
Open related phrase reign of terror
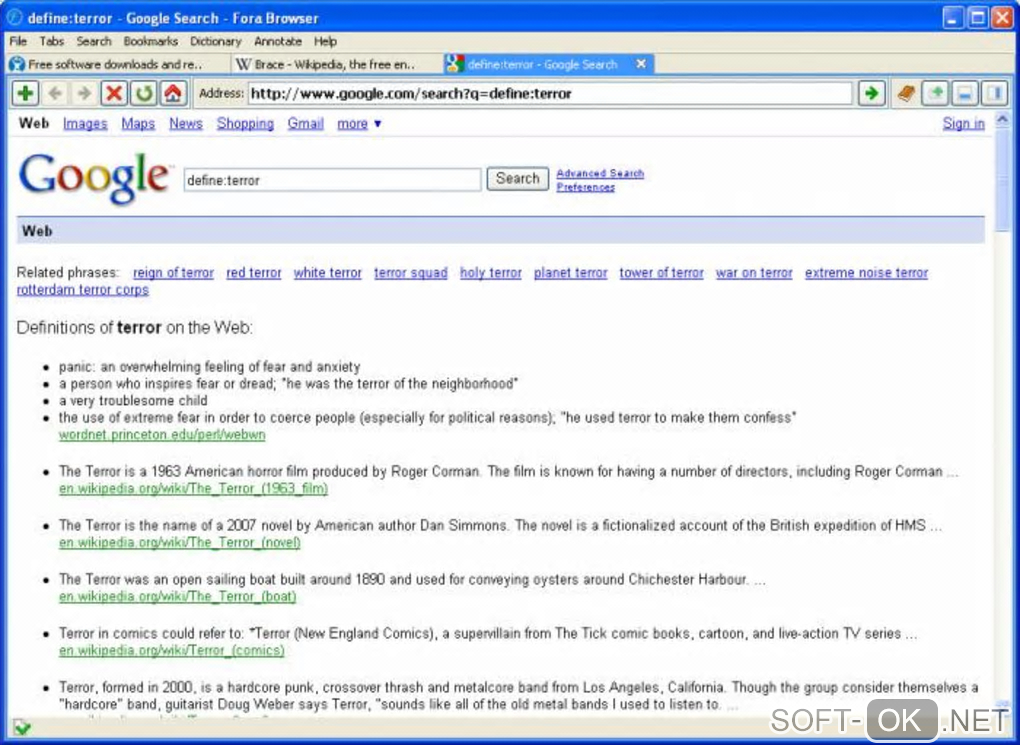pos(173,273)
